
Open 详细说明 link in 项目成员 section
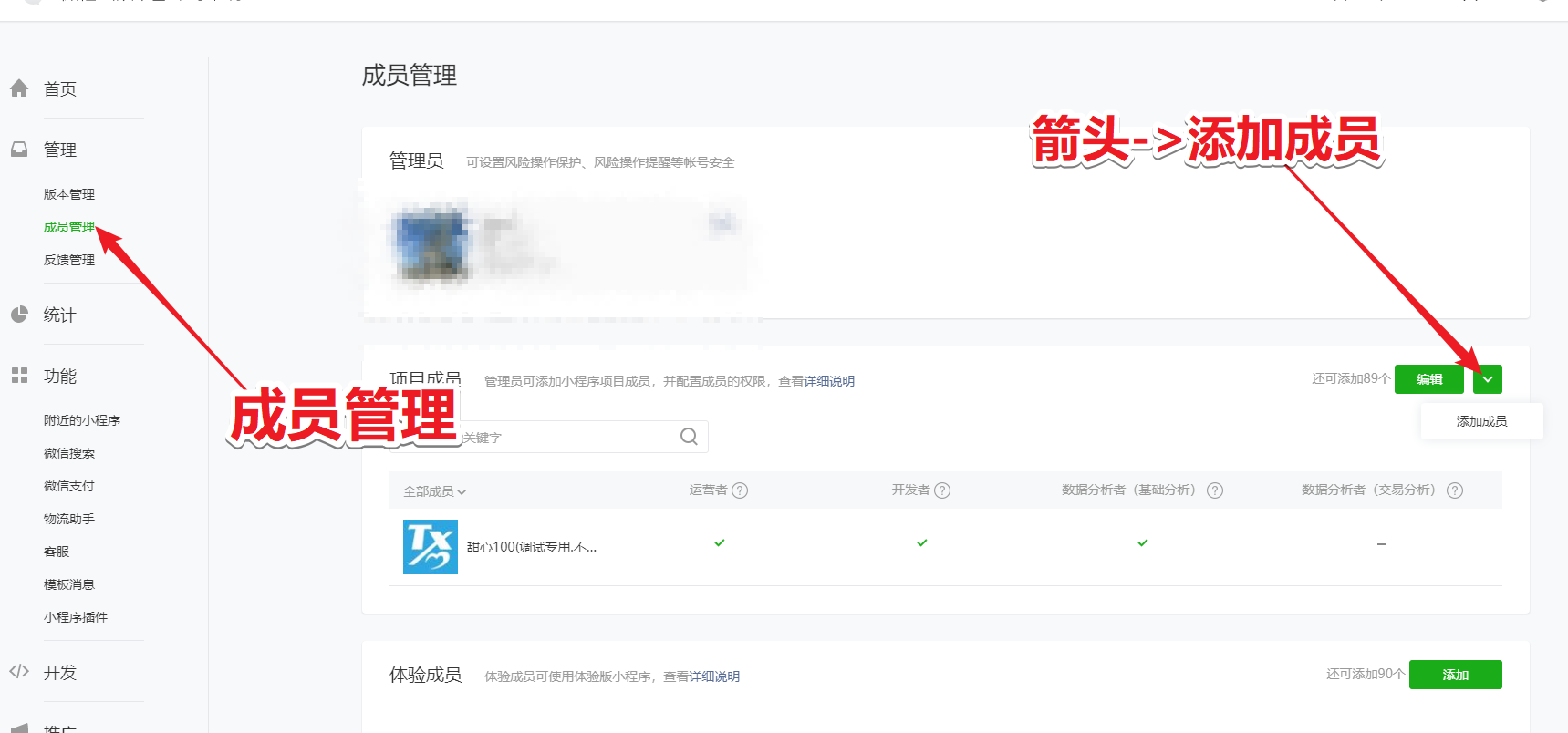[829, 381]
